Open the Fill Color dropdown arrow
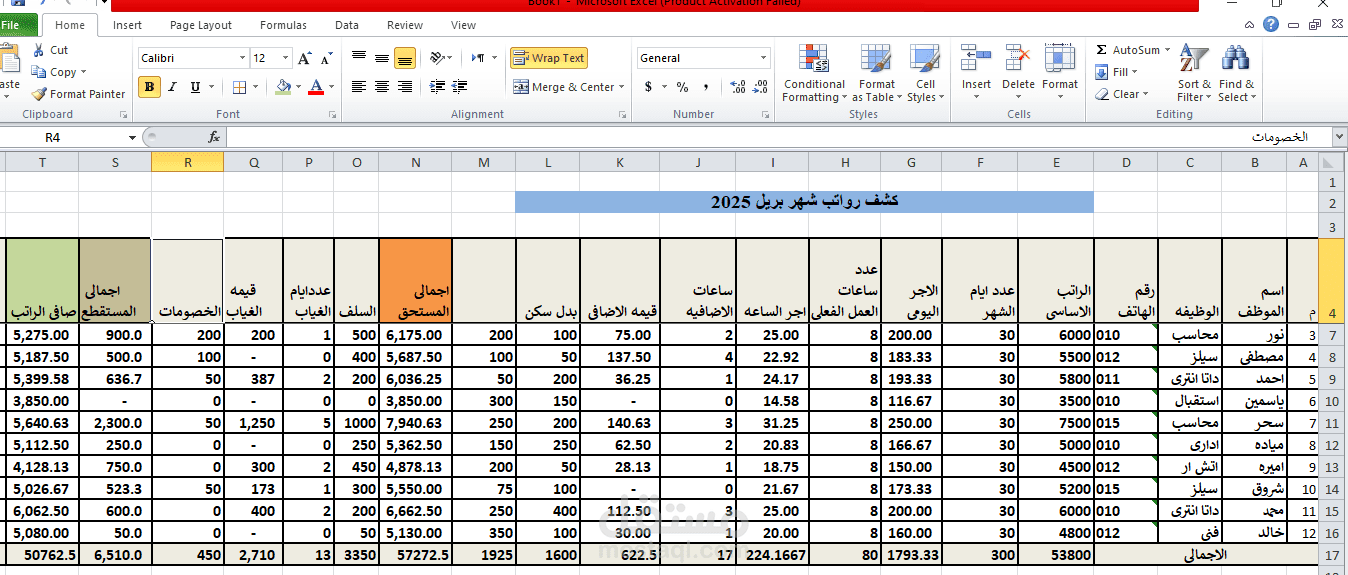The image size is (1348, 575). [299, 87]
